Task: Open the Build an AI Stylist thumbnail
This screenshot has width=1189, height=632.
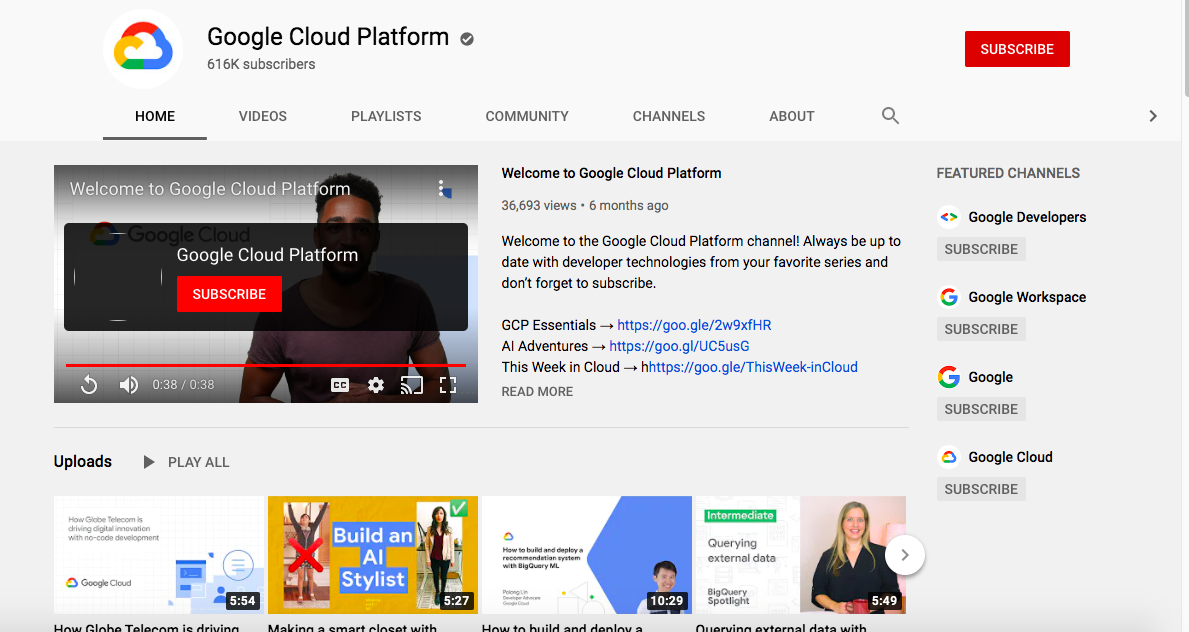Action: (x=372, y=555)
